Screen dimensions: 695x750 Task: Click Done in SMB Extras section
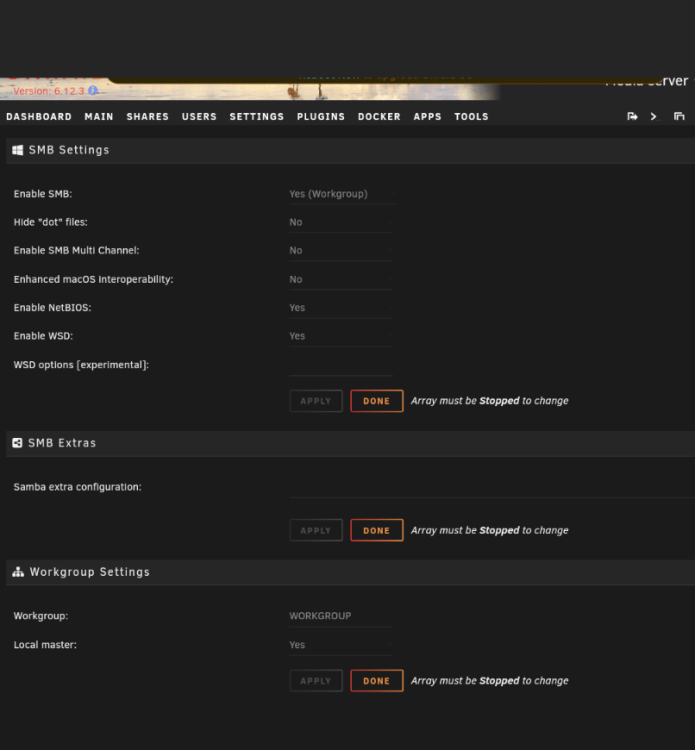click(377, 530)
